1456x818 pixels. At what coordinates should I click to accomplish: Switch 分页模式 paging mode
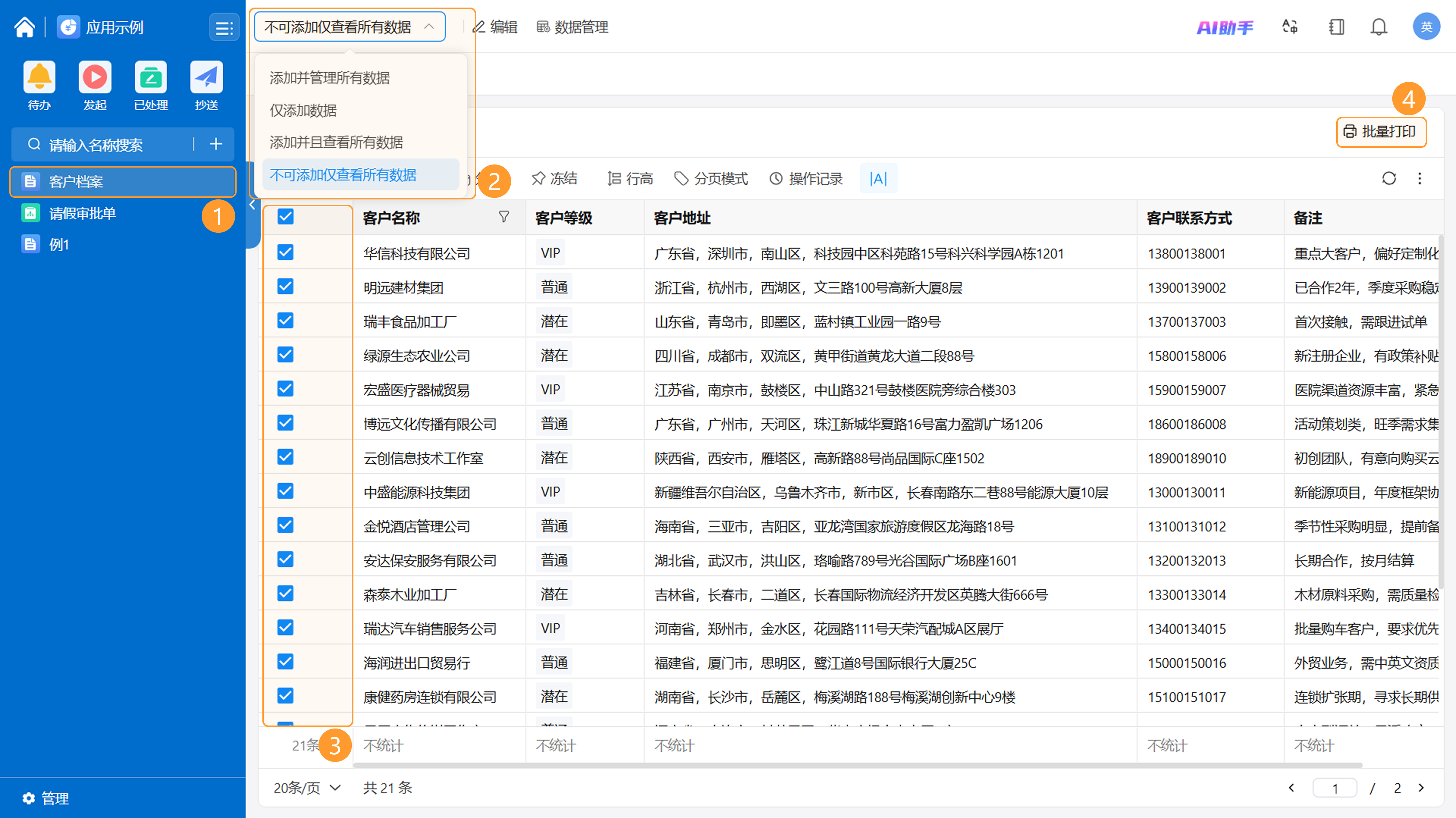click(x=711, y=179)
